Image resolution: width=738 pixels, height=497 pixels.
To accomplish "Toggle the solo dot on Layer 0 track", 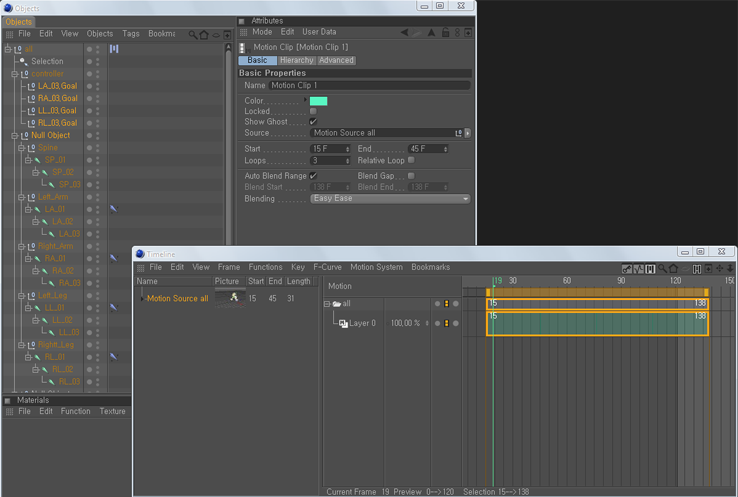I will pos(437,323).
